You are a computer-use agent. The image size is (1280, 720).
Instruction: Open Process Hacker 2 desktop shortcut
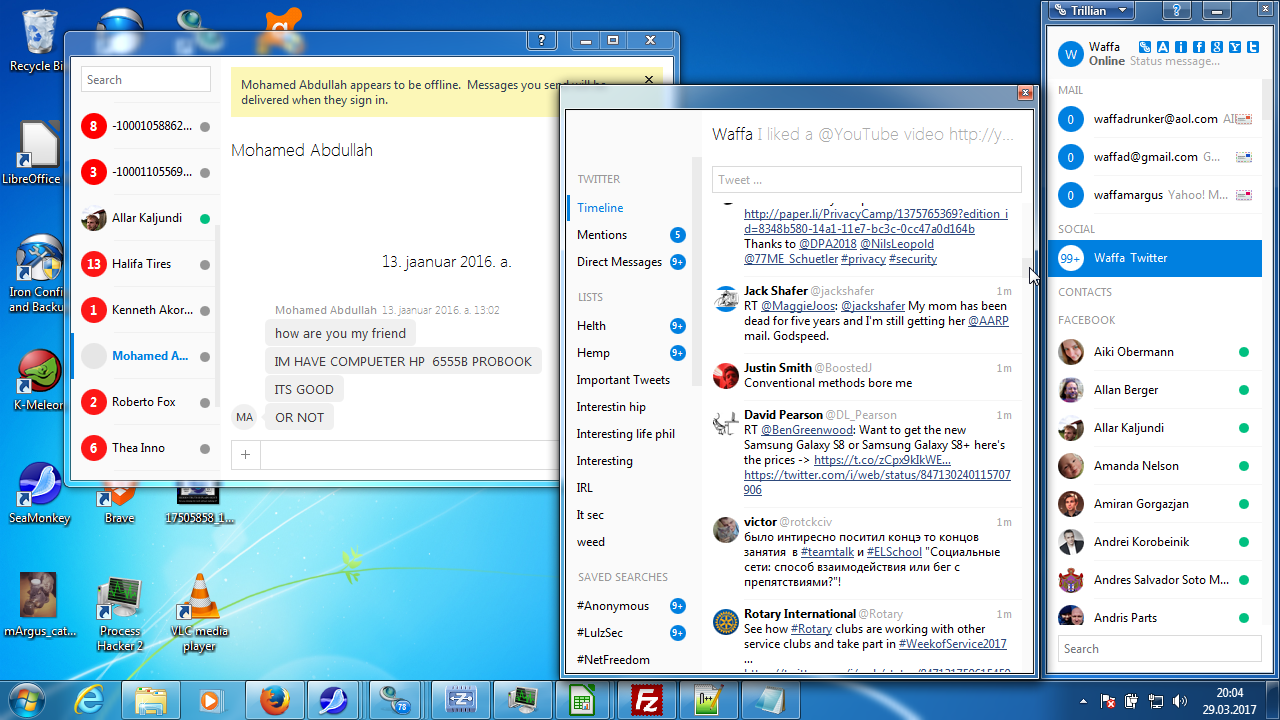coord(120,612)
